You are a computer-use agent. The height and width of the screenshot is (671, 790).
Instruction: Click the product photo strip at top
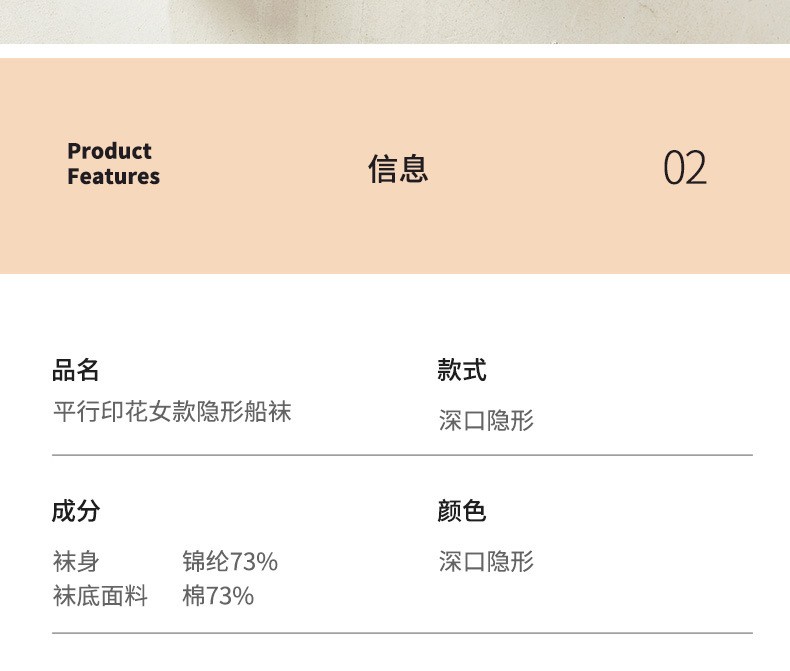[x=395, y=20]
